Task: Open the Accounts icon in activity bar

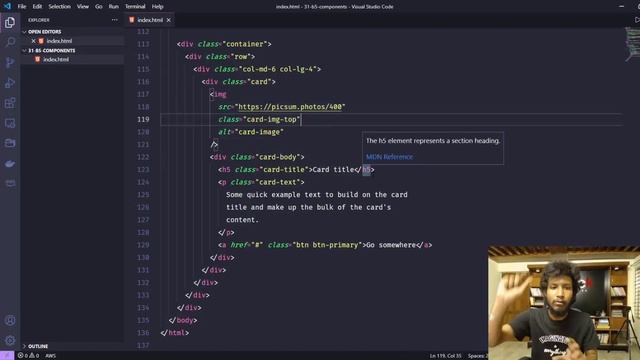Action: click(x=10, y=320)
